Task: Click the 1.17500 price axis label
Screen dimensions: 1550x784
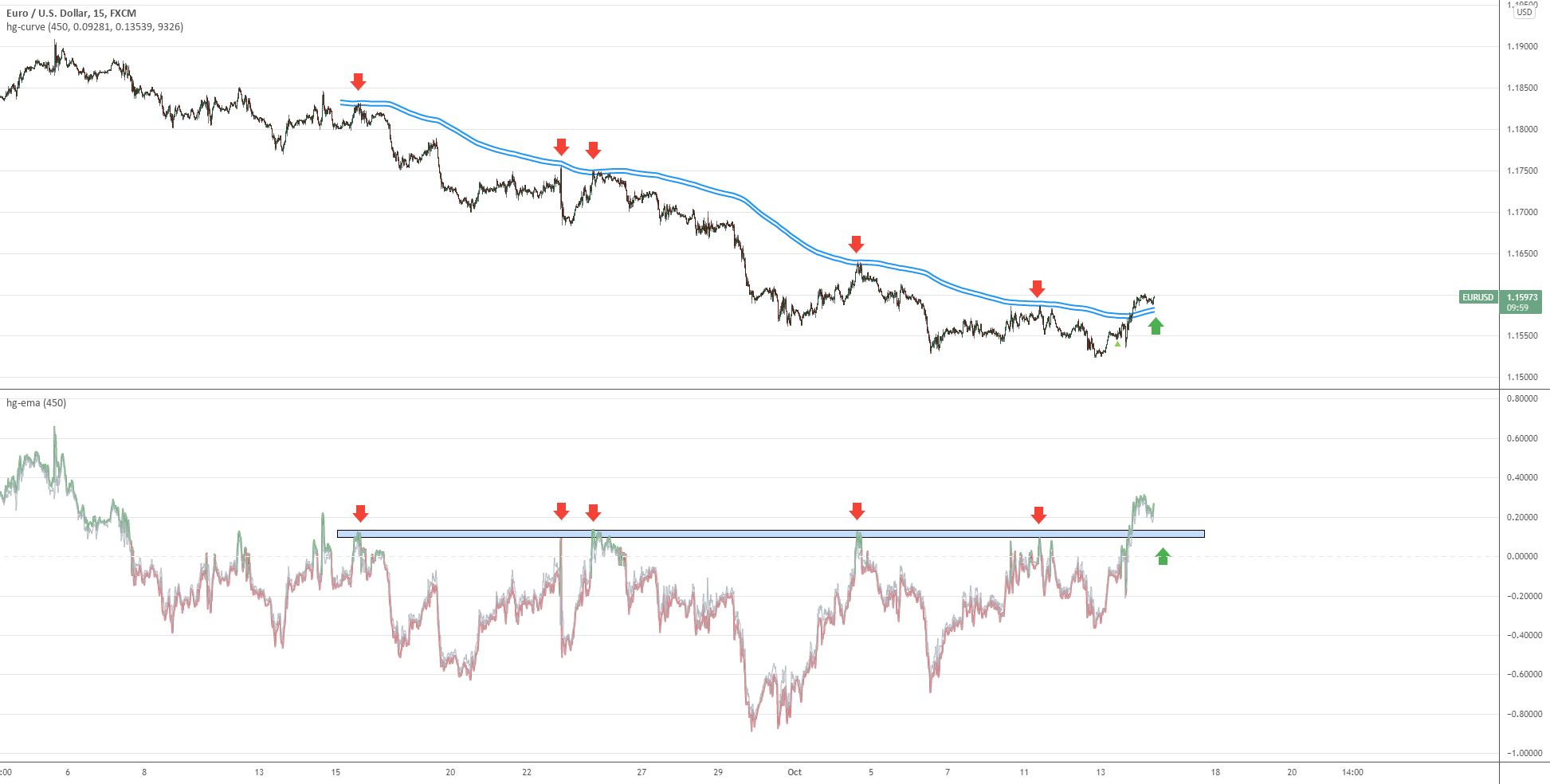Action: coord(1522,171)
